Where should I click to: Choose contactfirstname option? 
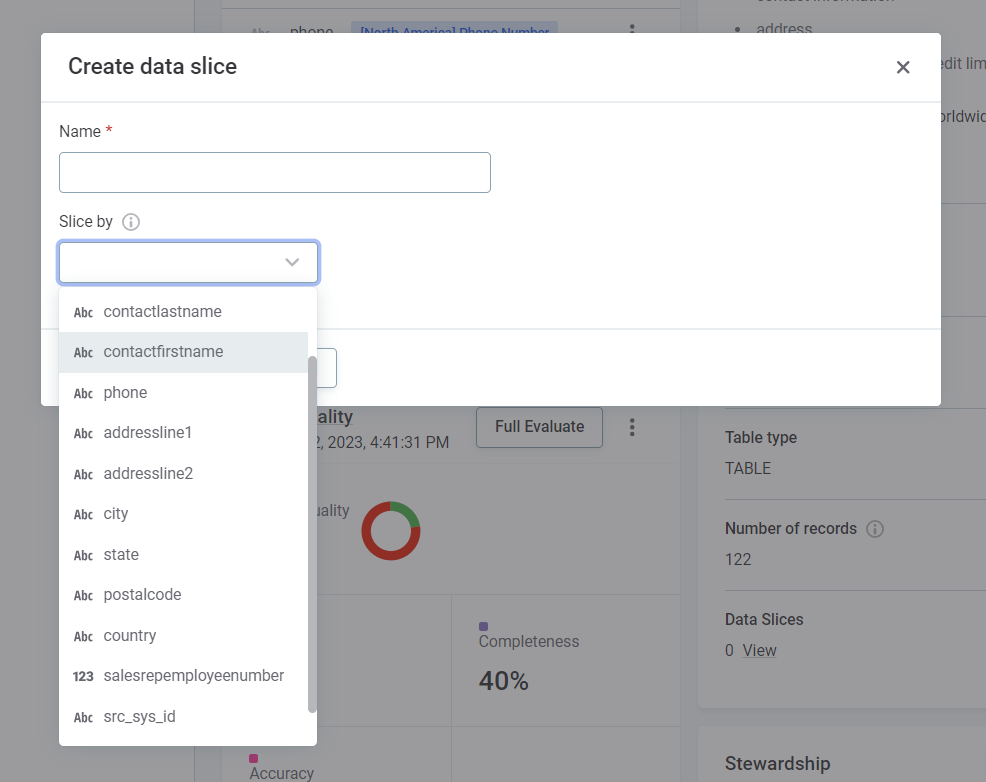click(163, 352)
